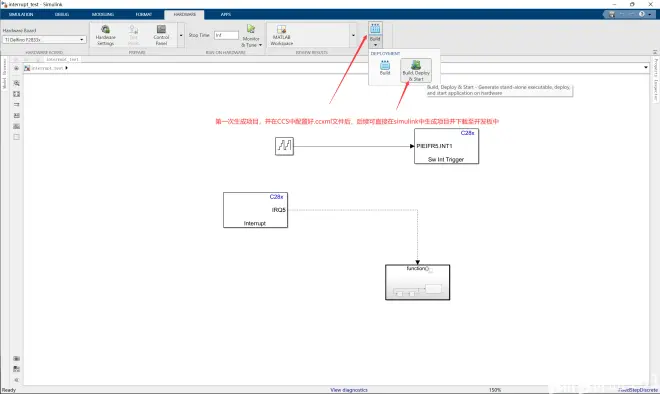The width and height of the screenshot is (660, 394).
Task: Click the FixedStepDiscrete solver link
Action: pos(637,390)
